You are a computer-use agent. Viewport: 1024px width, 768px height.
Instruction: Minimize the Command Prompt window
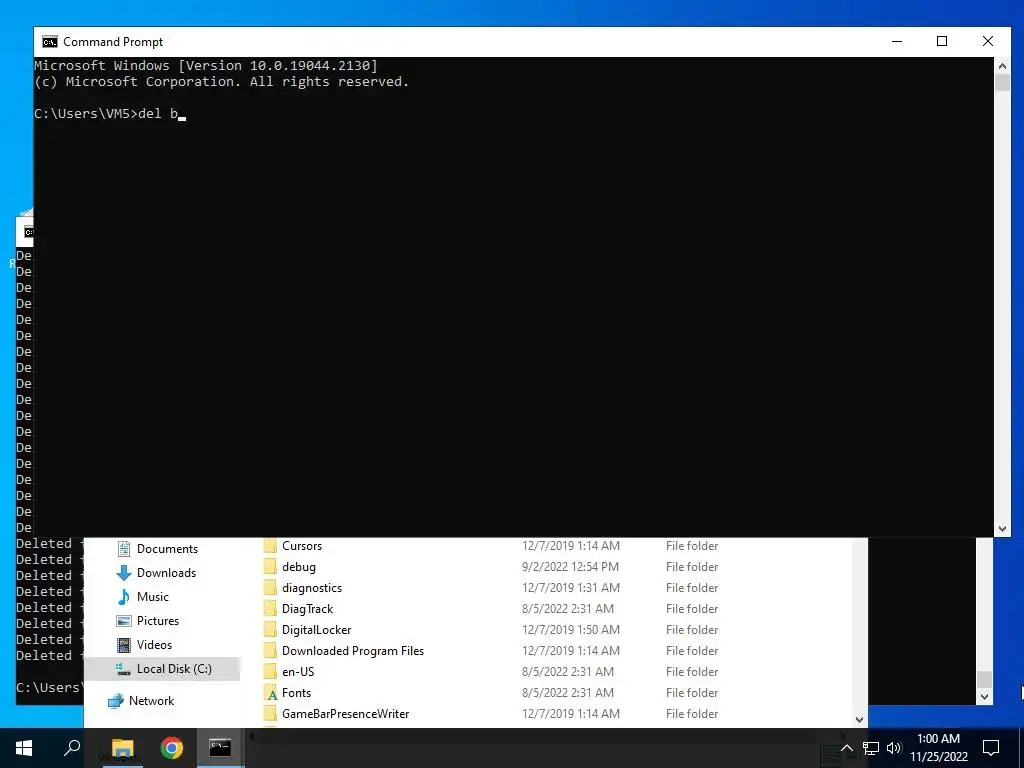[897, 41]
